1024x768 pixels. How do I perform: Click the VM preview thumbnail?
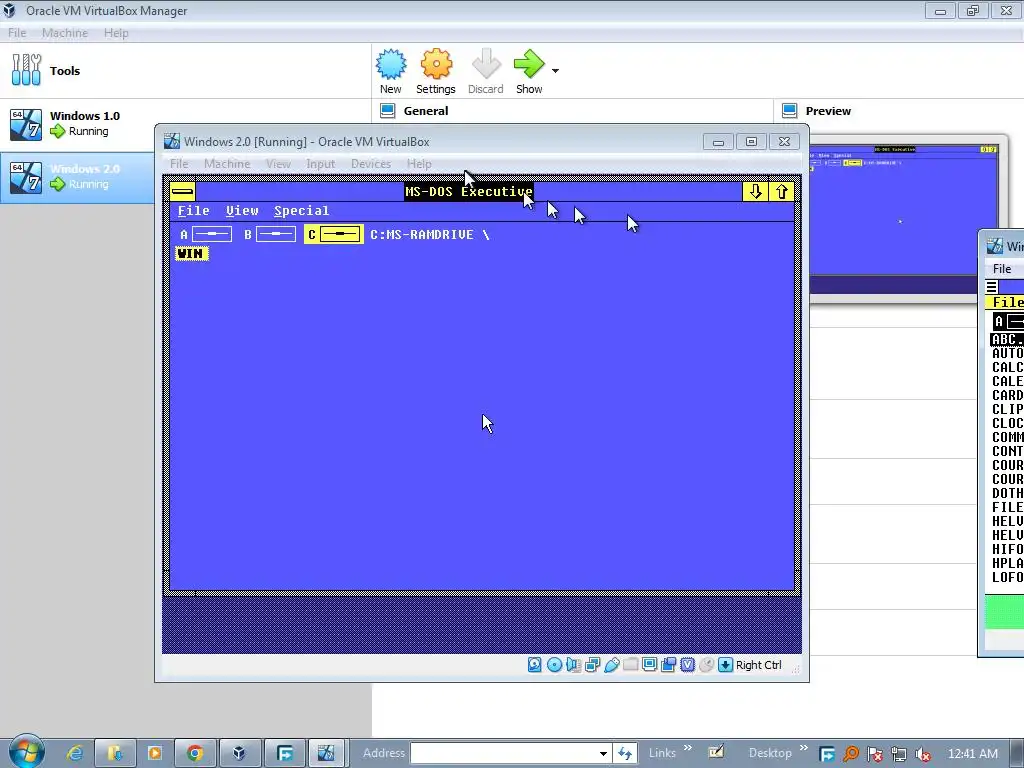click(x=905, y=219)
